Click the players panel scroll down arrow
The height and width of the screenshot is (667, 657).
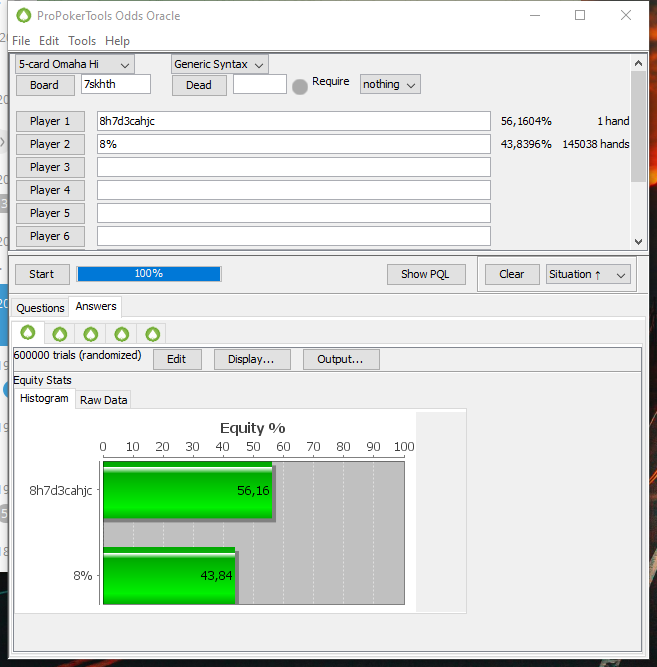tap(638, 242)
